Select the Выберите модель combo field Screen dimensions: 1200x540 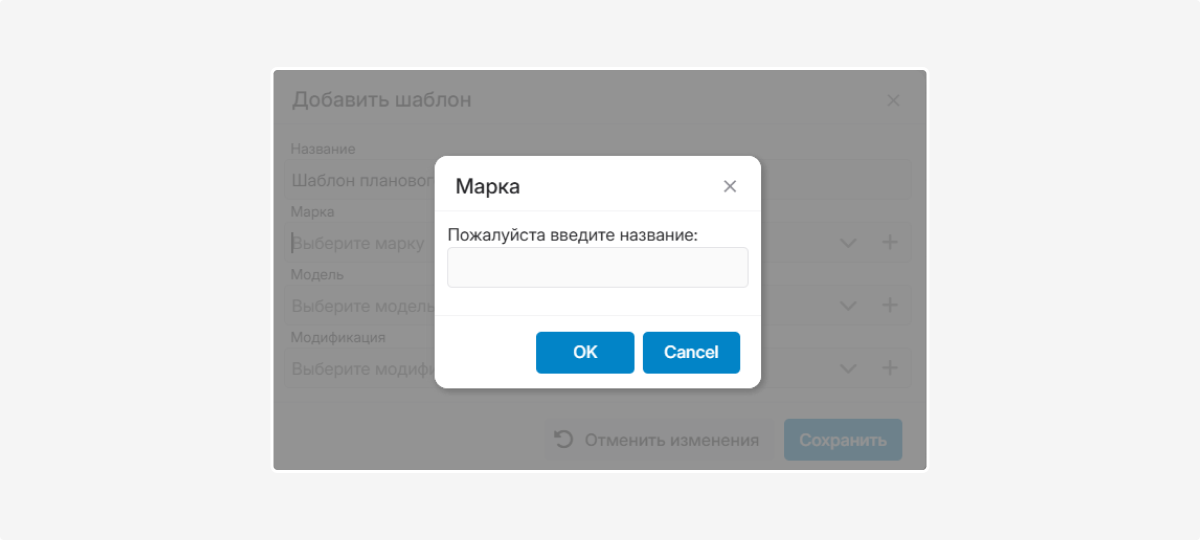point(360,306)
